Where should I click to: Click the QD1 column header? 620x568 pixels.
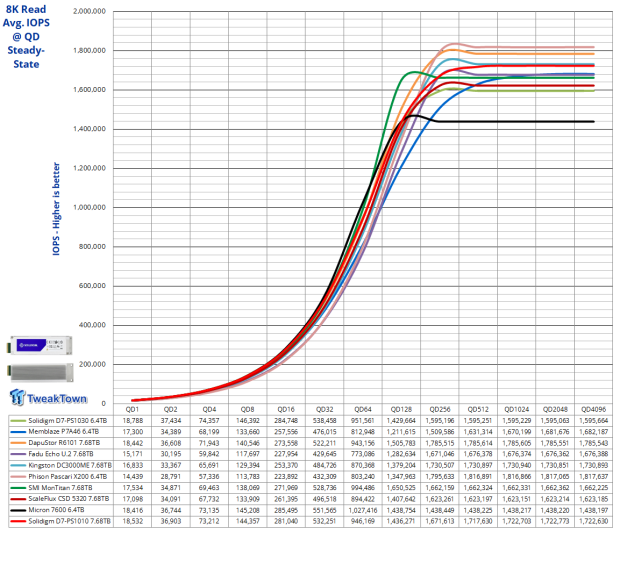point(132,409)
